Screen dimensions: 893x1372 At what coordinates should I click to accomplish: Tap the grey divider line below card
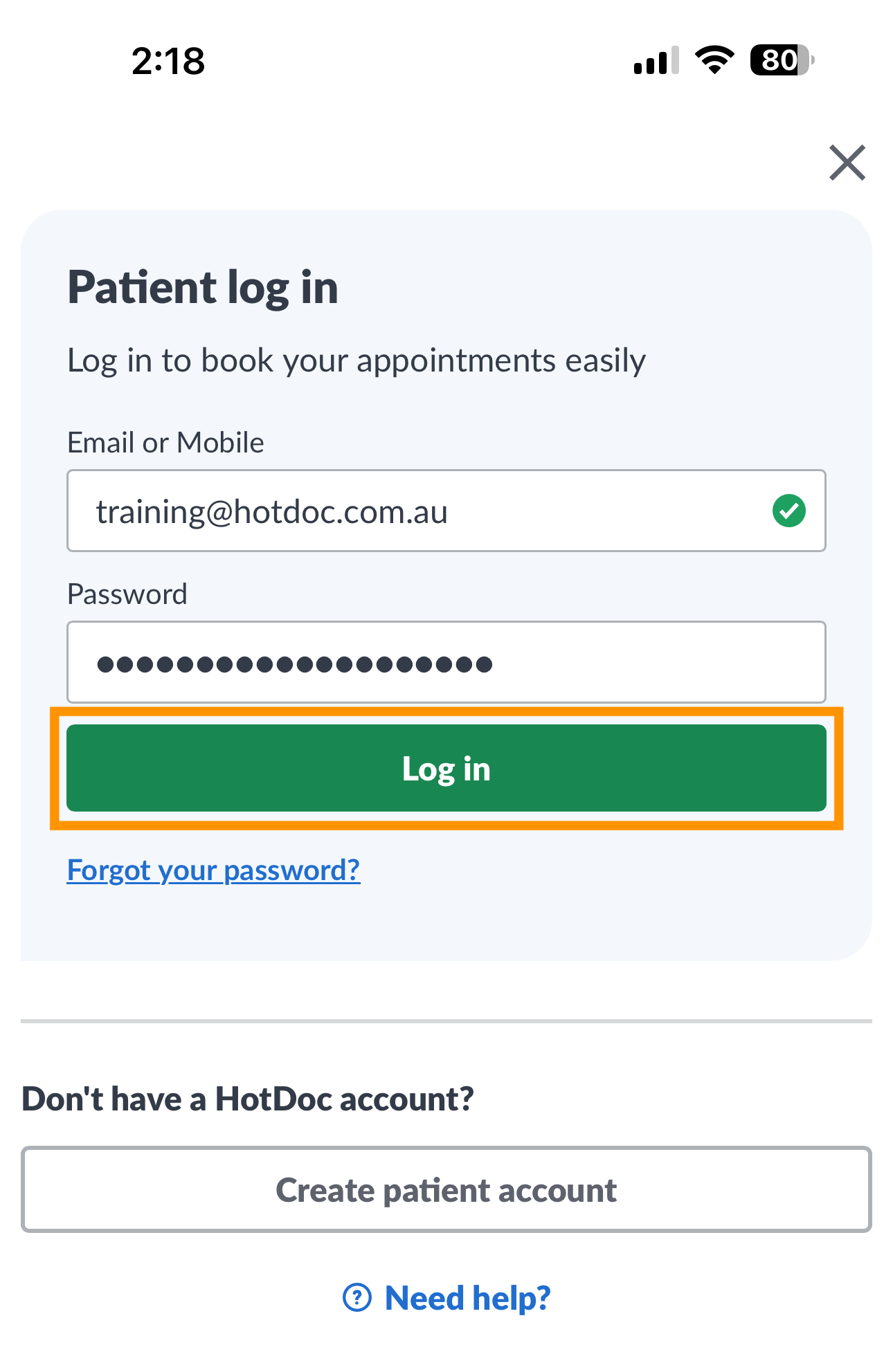click(x=447, y=1021)
